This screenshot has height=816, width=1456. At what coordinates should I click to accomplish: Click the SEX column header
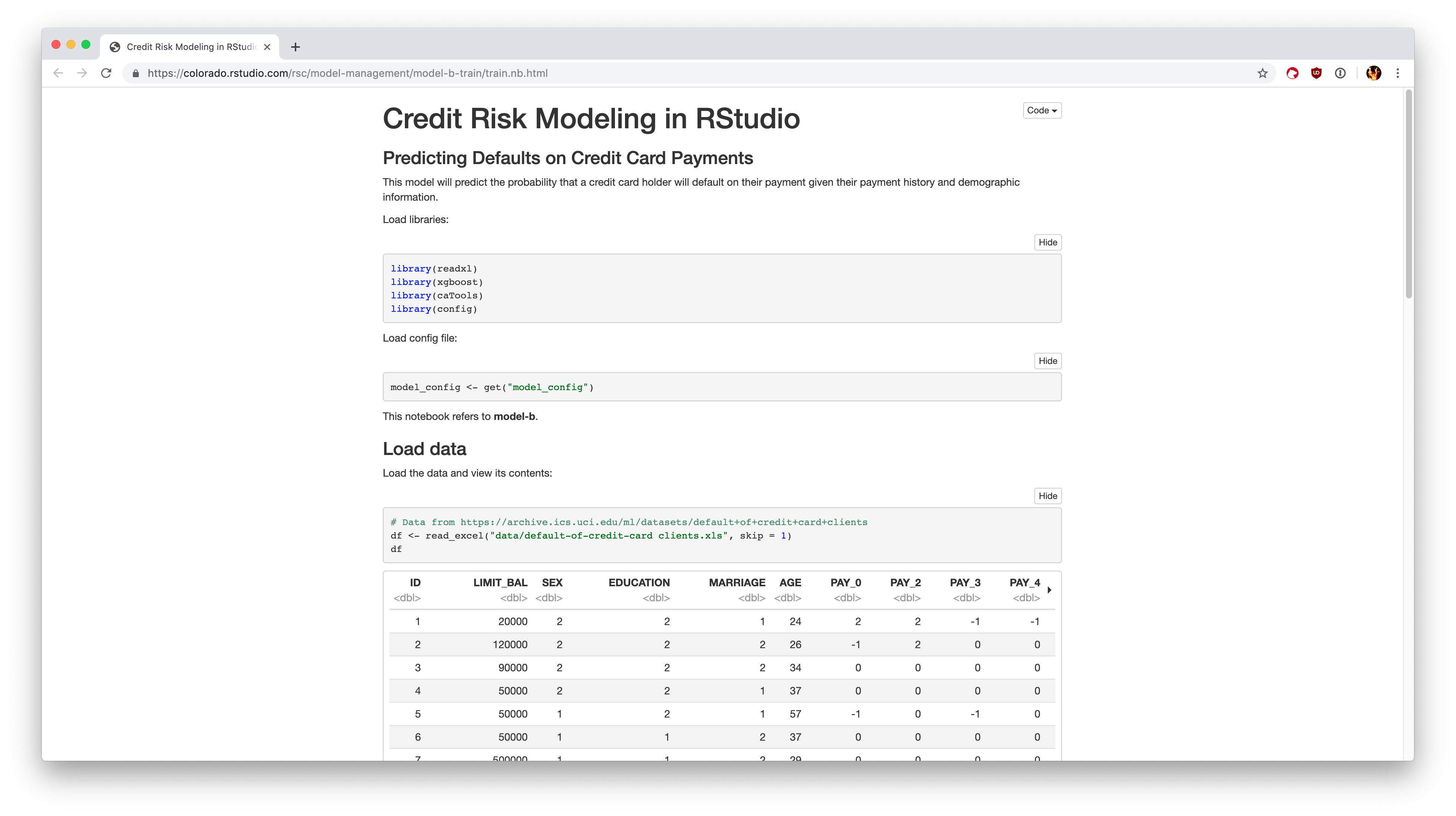(x=552, y=583)
